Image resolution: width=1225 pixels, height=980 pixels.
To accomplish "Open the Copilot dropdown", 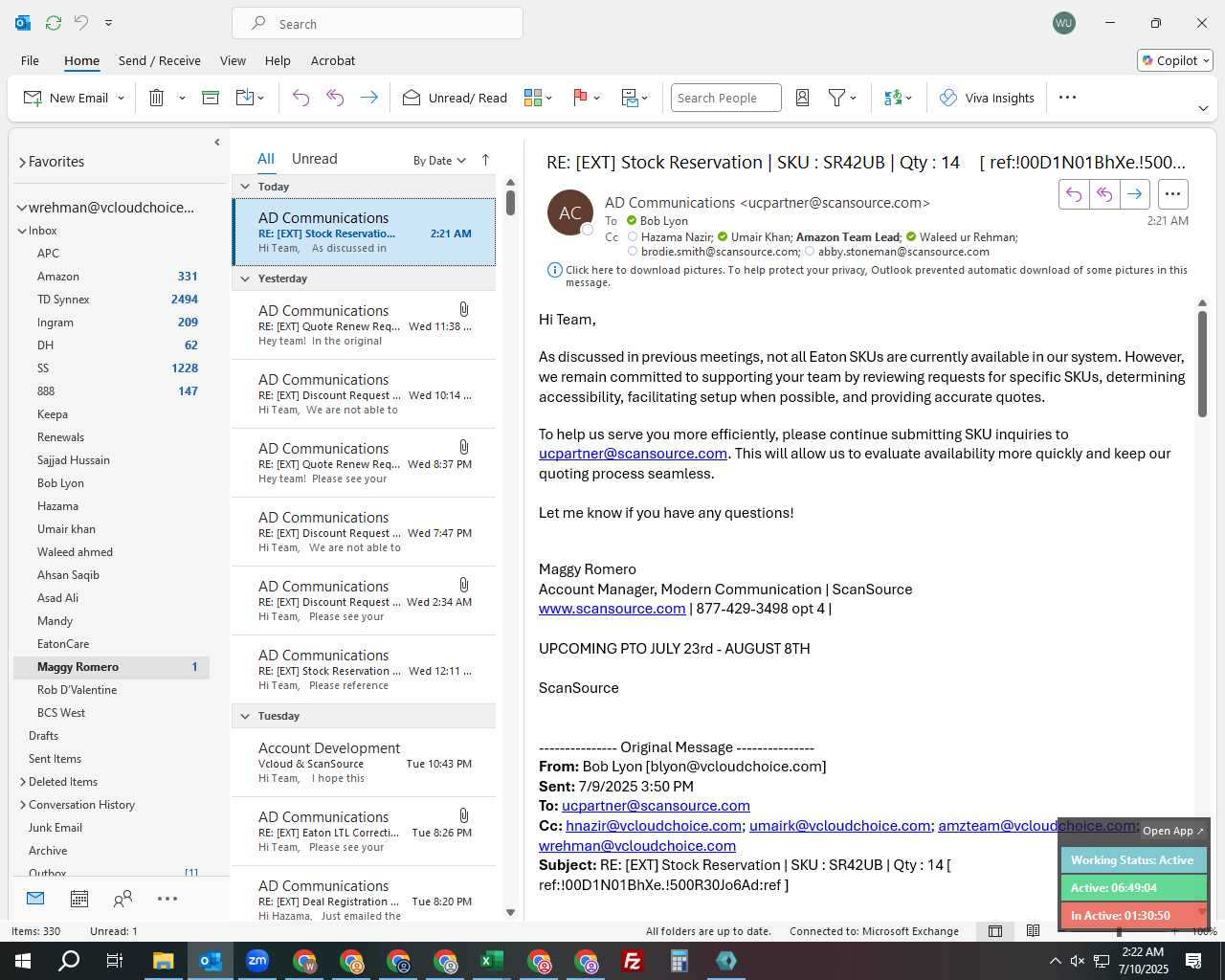I will pos(1175,60).
